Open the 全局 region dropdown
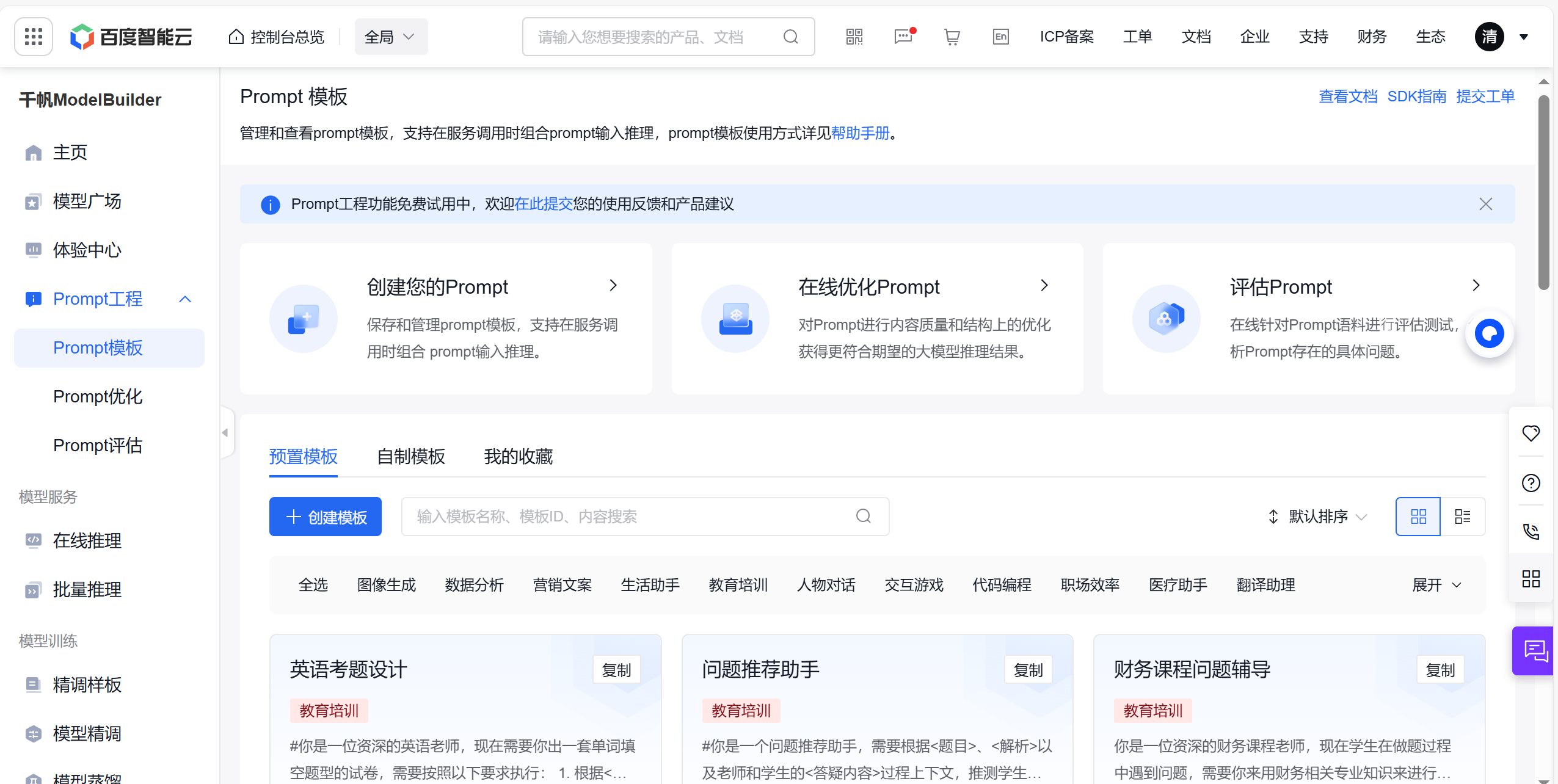 tap(391, 37)
